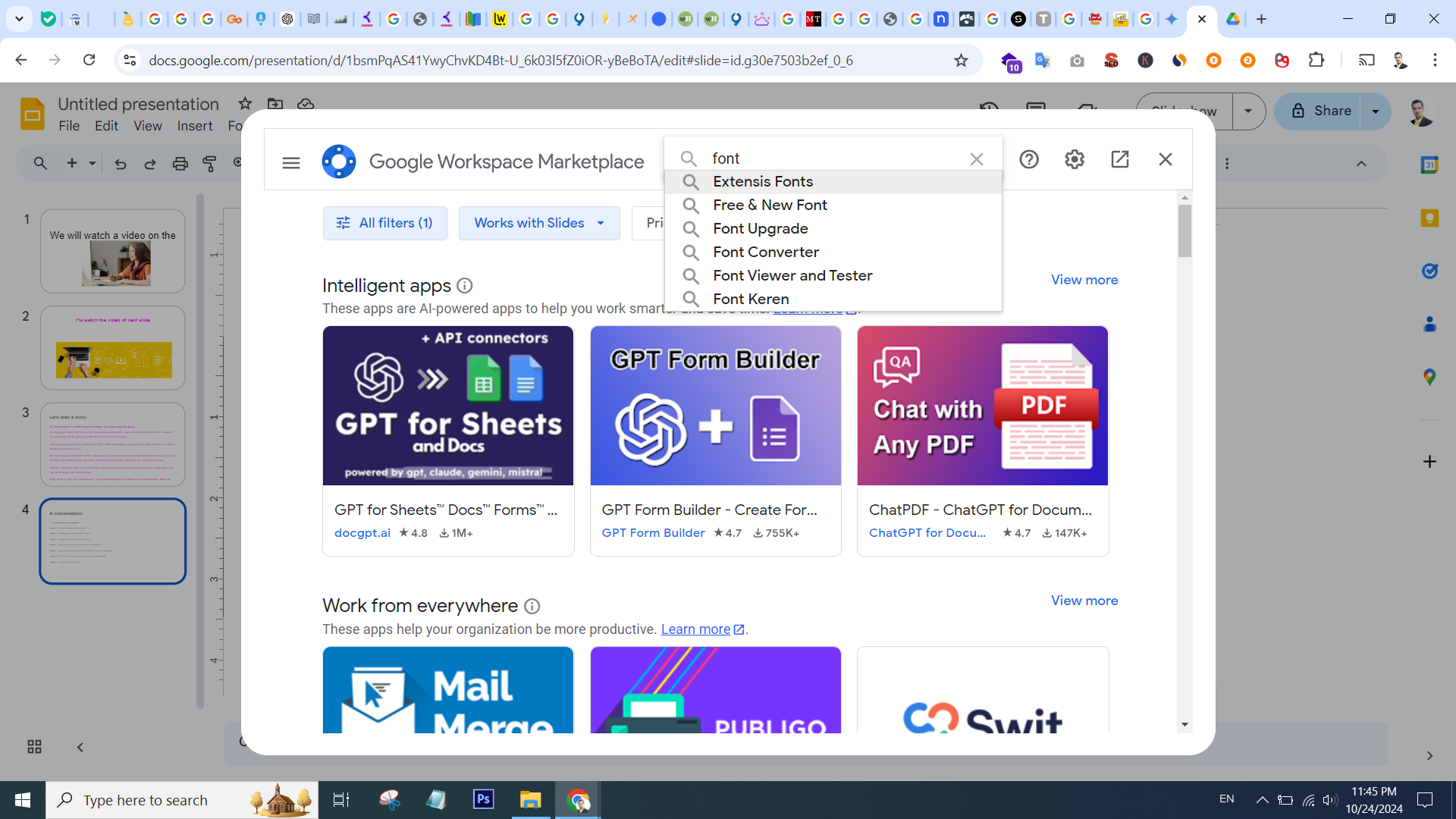Viewport: 1456px width, 819px height.
Task: Open the File menu in Slides
Action: (x=69, y=126)
